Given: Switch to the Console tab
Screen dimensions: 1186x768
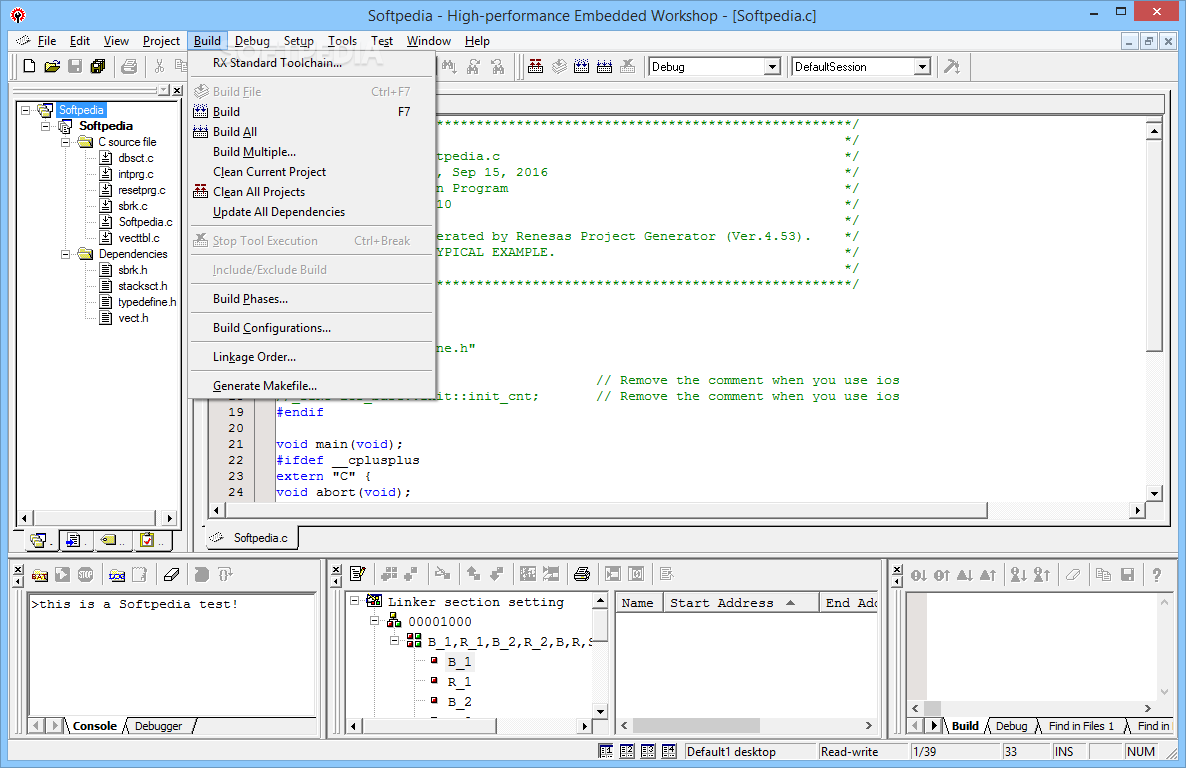Looking at the screenshot, I should (x=95, y=726).
